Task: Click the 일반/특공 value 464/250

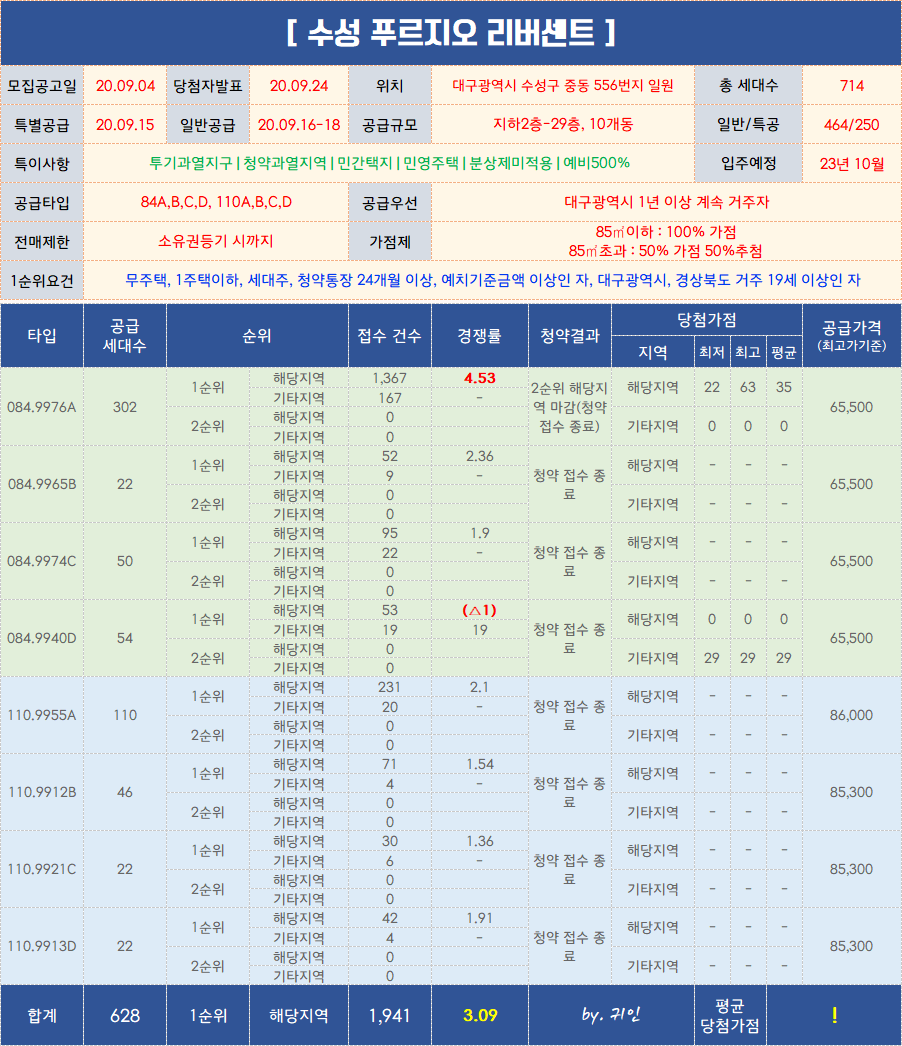Action: click(852, 125)
